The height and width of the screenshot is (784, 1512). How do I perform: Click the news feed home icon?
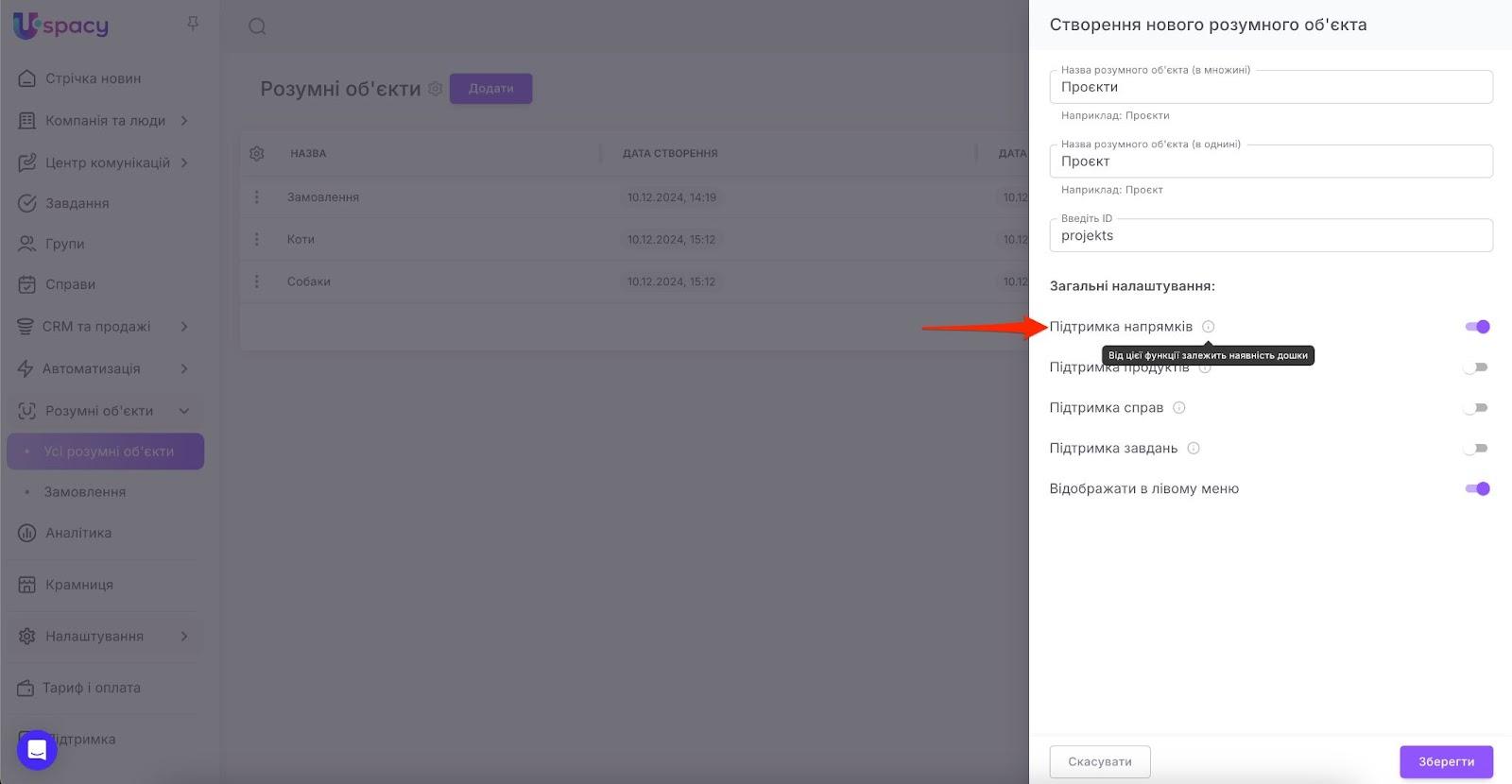click(27, 78)
